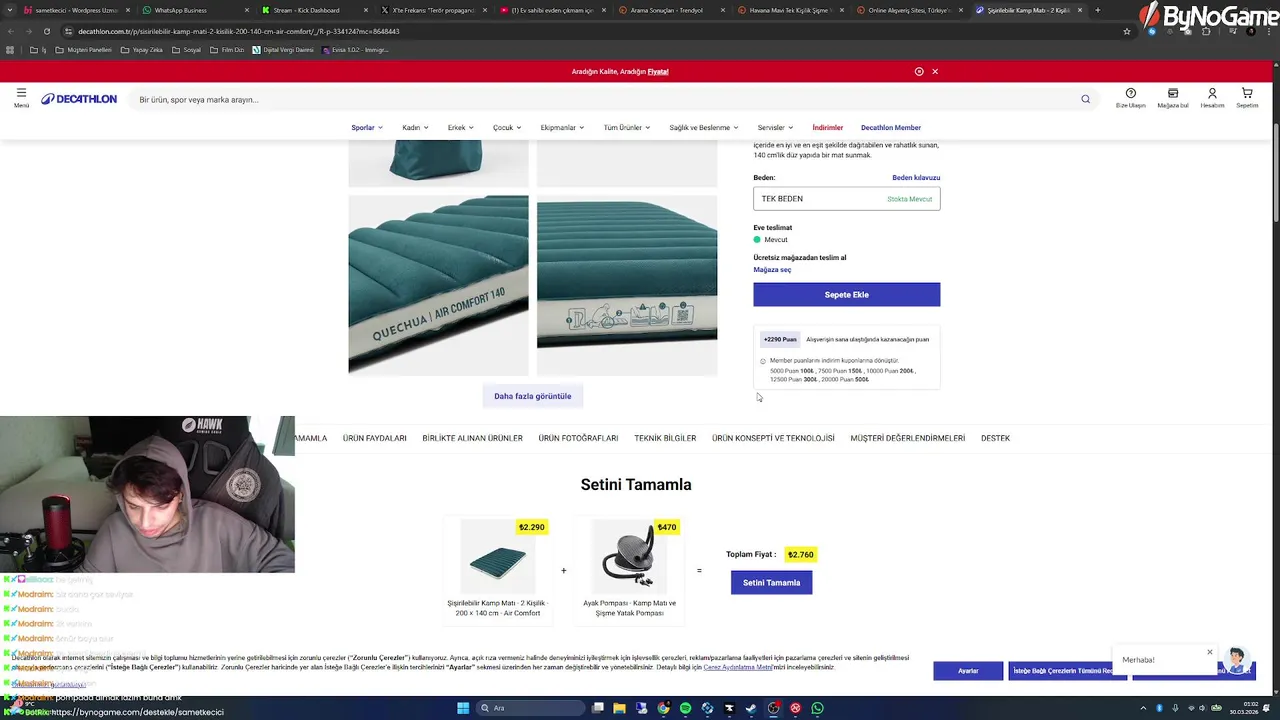Reject optional cookies button
This screenshot has width=1280, height=720.
coord(1067,671)
